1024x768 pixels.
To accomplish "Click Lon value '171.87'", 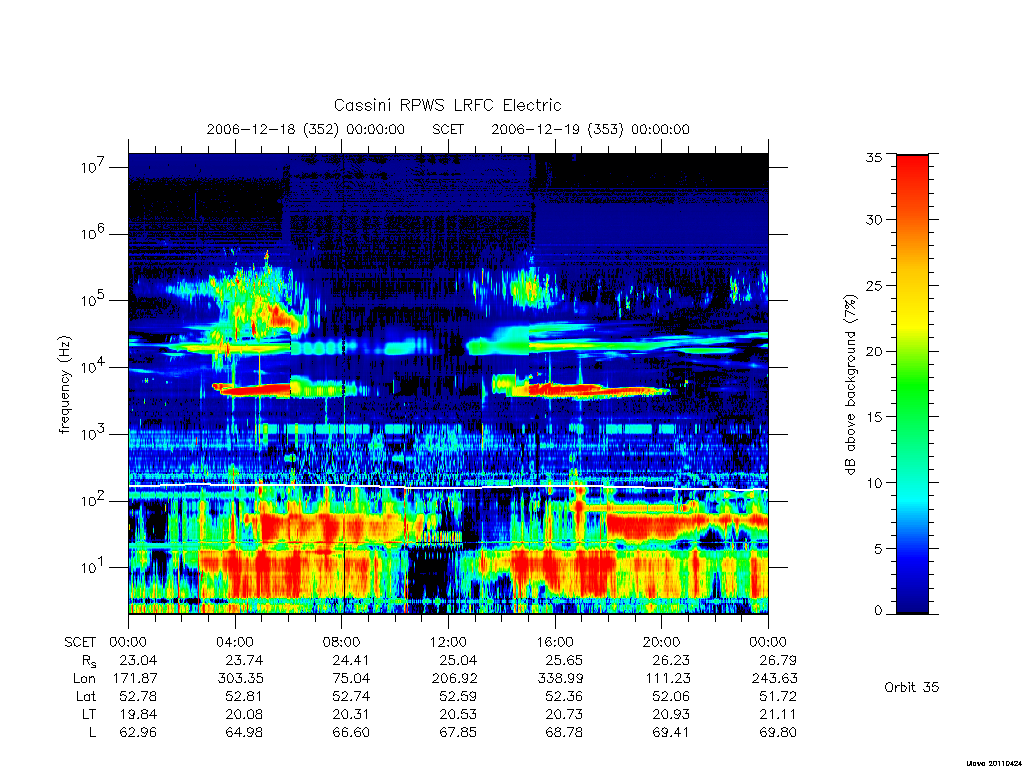I will (135, 679).
